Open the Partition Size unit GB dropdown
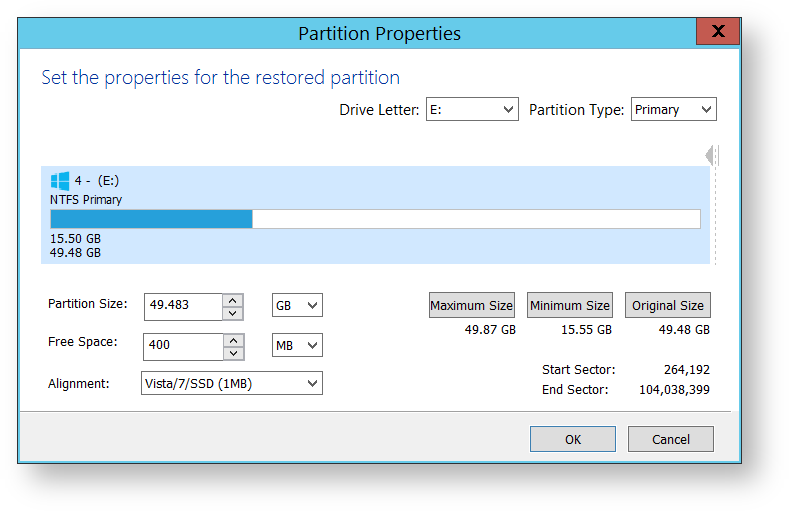 coord(297,305)
